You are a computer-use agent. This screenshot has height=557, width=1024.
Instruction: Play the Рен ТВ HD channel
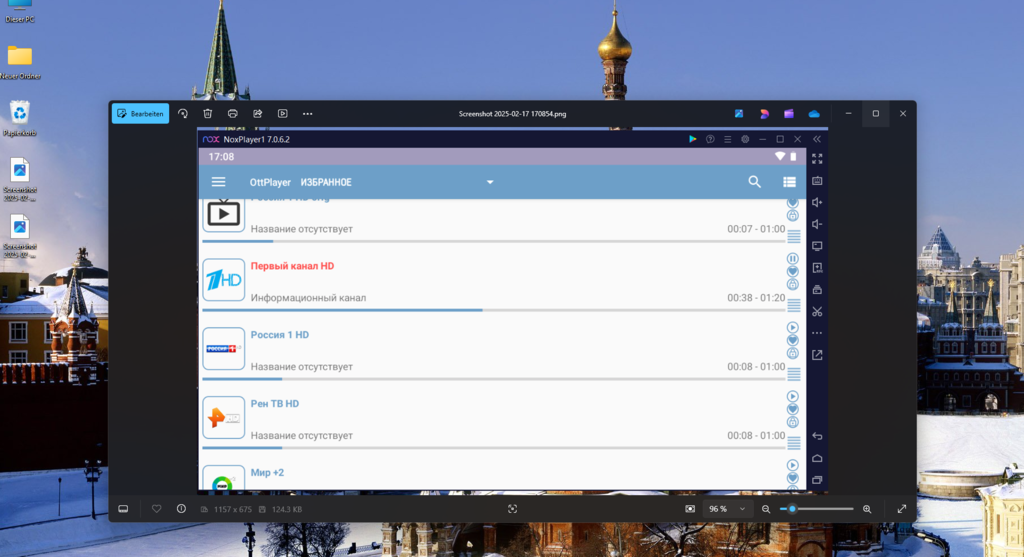coord(793,396)
